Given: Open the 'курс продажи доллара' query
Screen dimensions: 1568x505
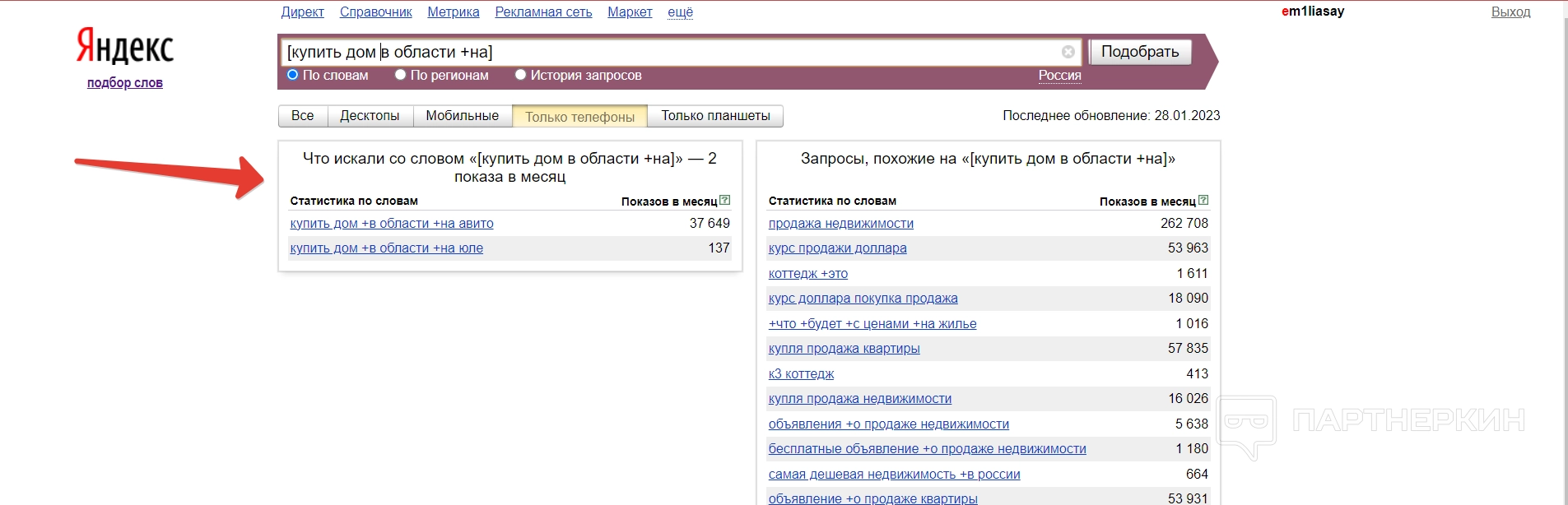Looking at the screenshot, I should click(x=838, y=248).
